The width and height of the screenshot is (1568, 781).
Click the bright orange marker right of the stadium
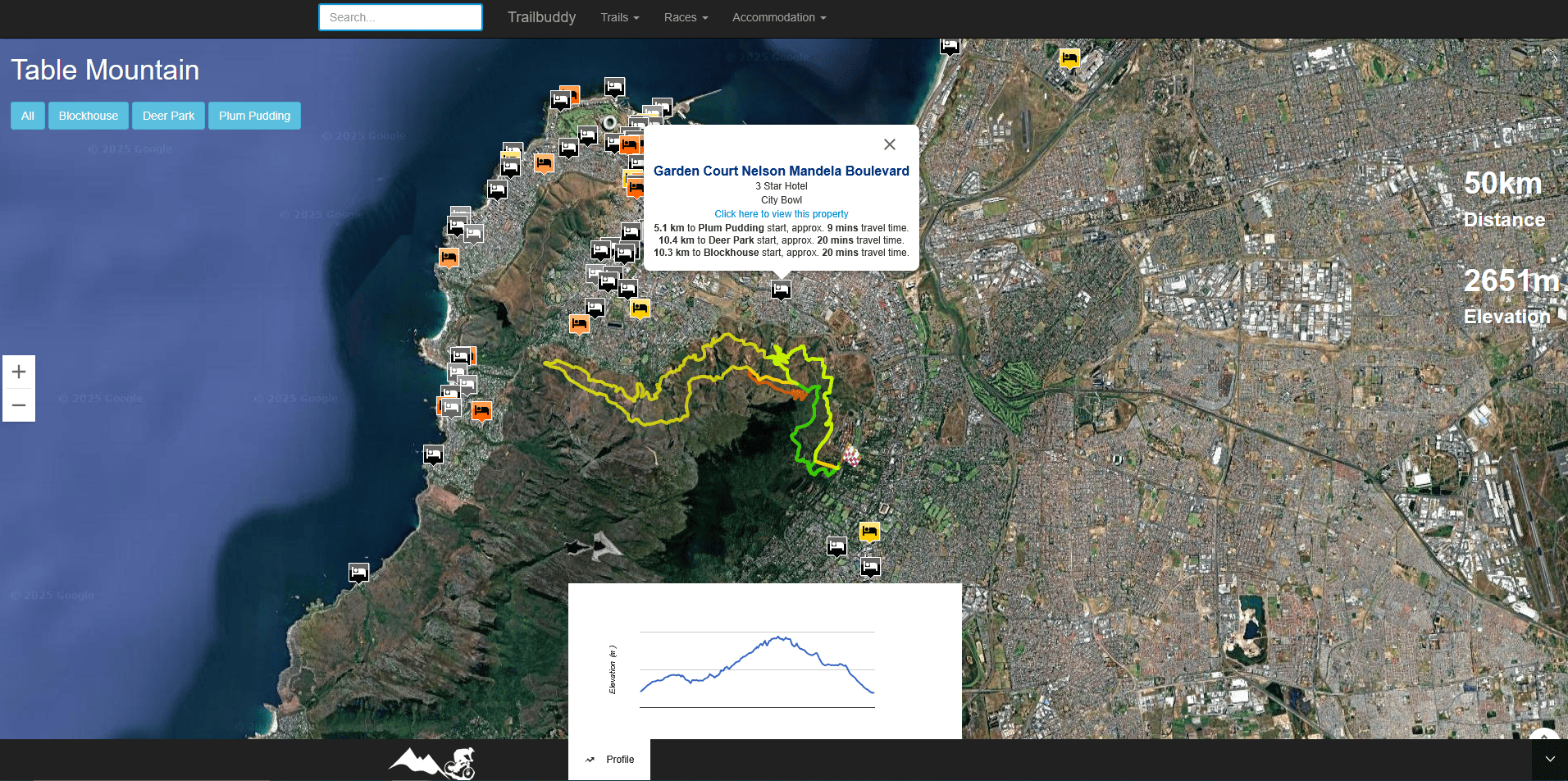coord(630,145)
